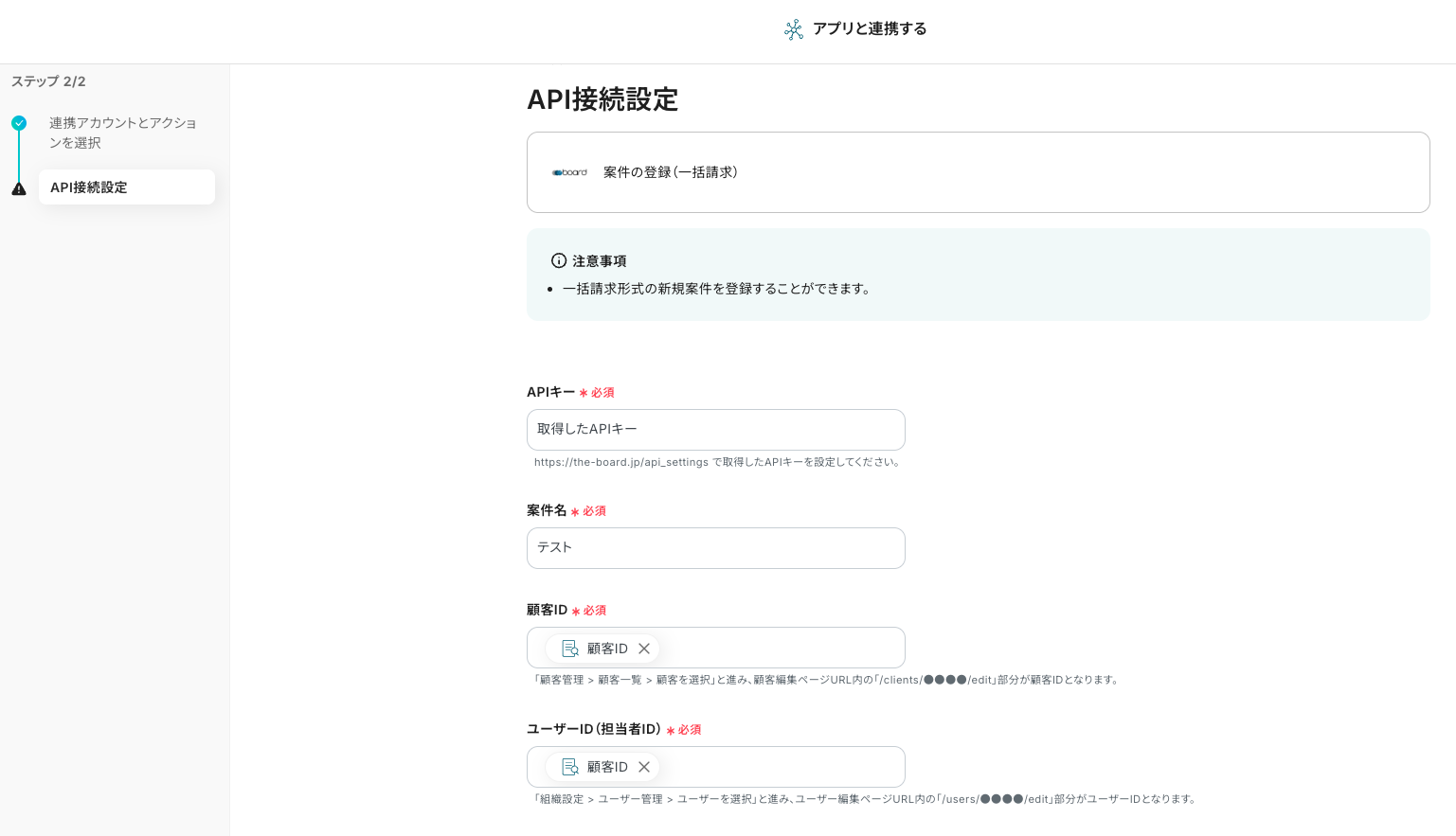Screen dimensions: 1456x836
Task: Click the board logo in action card
Action: pos(569,172)
